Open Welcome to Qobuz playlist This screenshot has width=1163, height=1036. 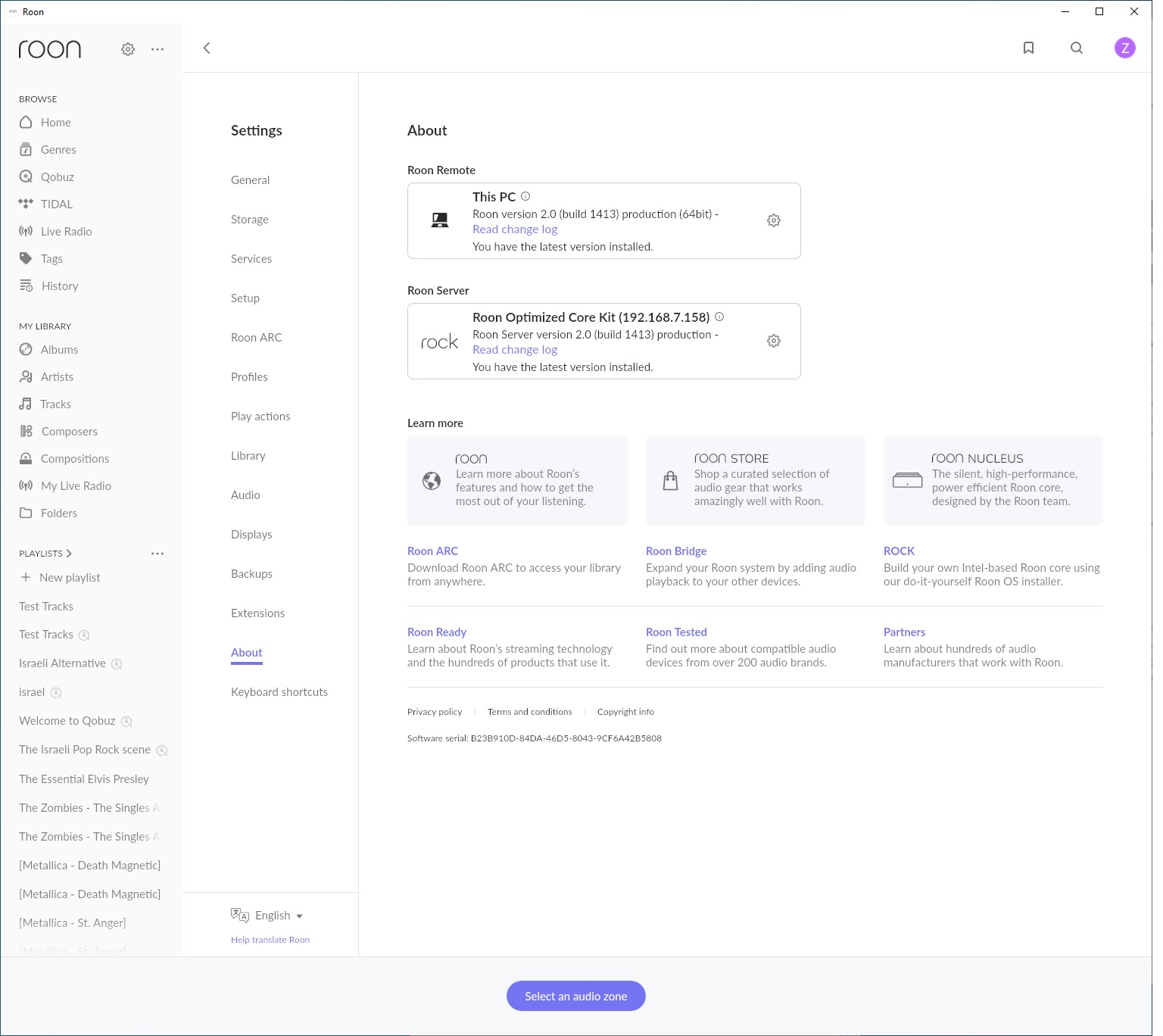[67, 721]
